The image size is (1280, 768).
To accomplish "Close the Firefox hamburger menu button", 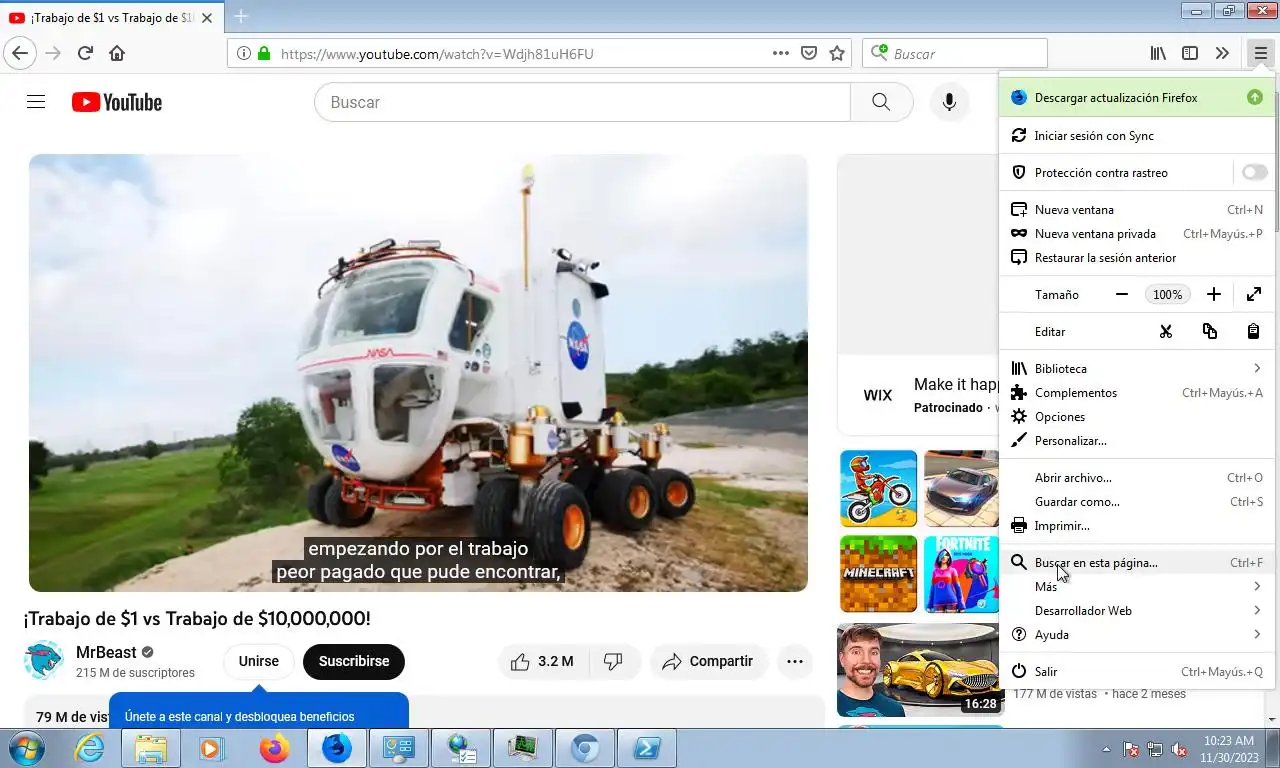I will [1260, 53].
